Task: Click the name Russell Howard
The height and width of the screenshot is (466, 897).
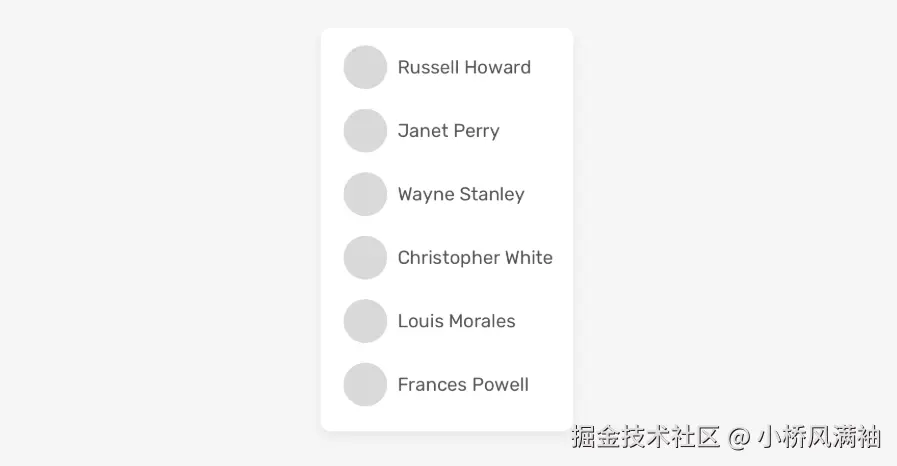Action: [464, 67]
